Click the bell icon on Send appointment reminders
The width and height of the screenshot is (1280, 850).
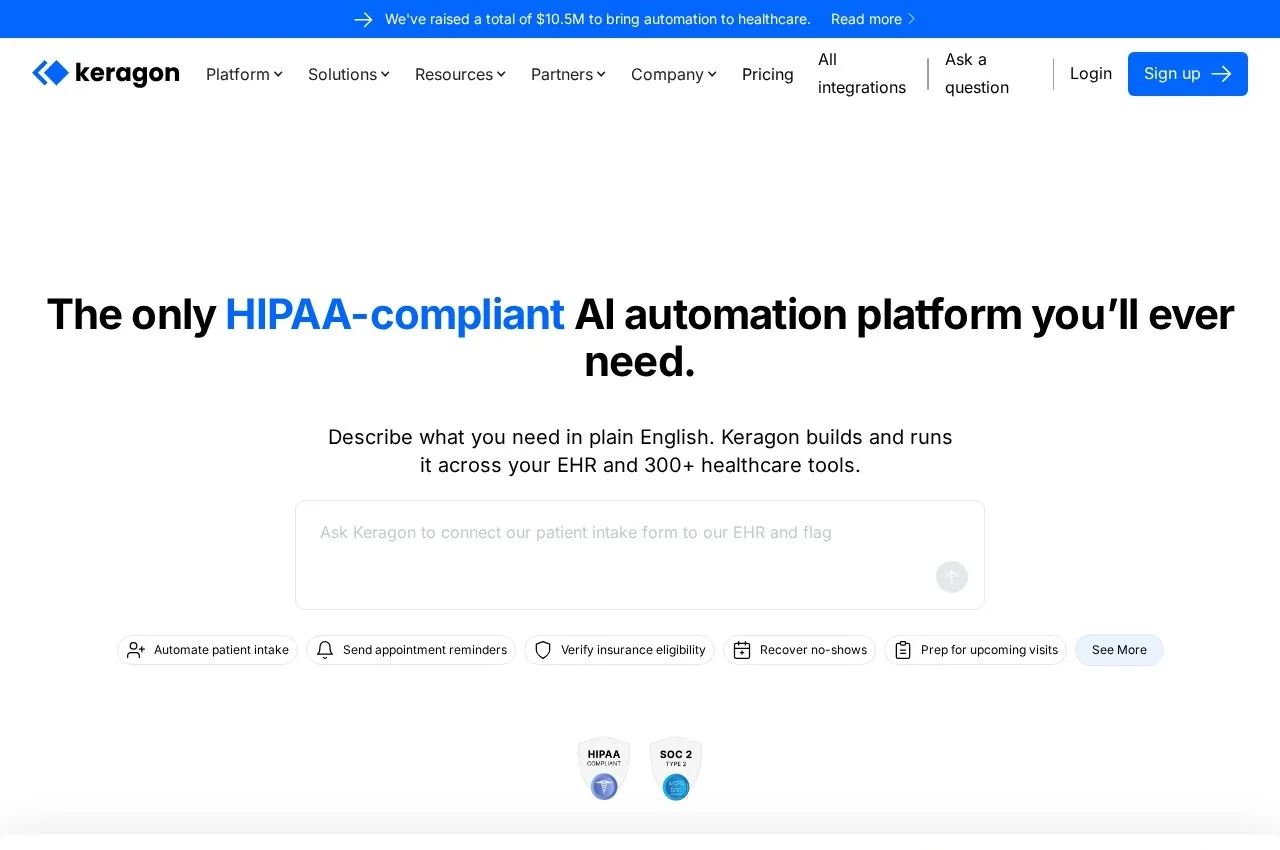click(325, 650)
